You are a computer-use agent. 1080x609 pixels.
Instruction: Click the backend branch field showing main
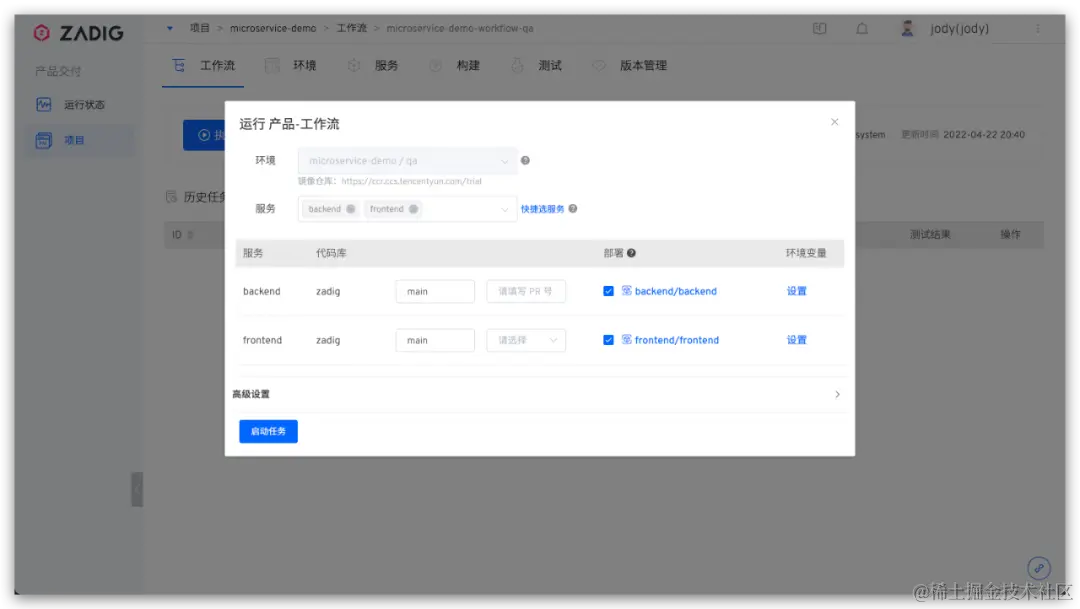click(x=435, y=291)
